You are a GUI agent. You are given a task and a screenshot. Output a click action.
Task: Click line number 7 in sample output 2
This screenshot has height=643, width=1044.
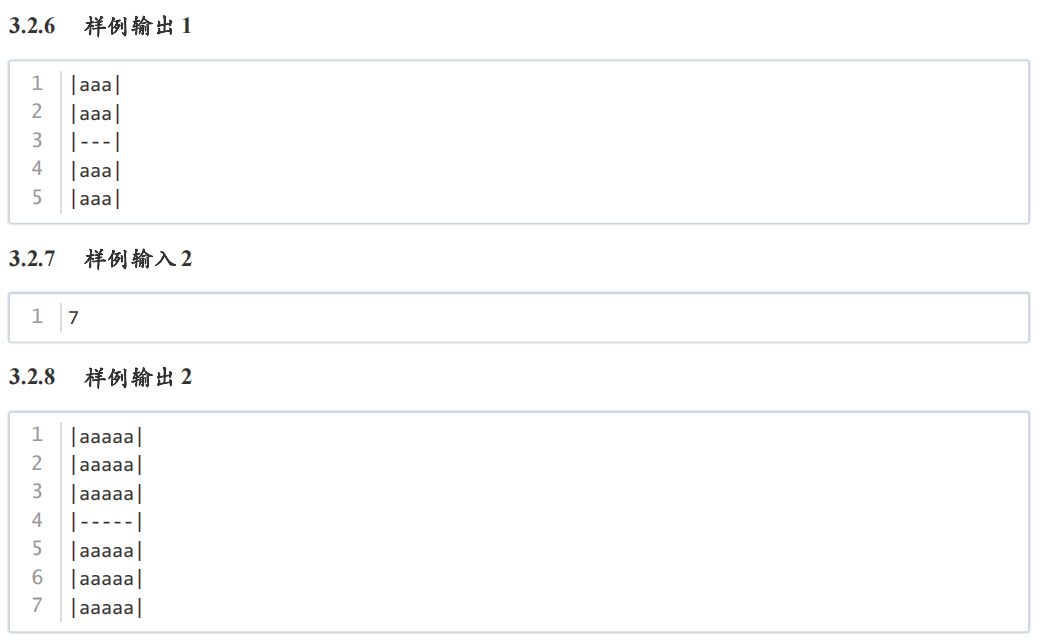click(37, 605)
